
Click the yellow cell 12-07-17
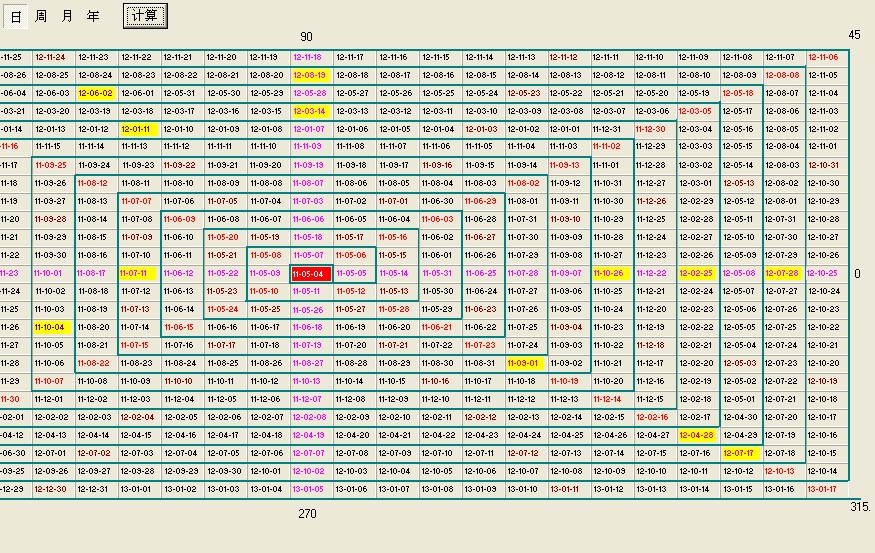click(738, 453)
